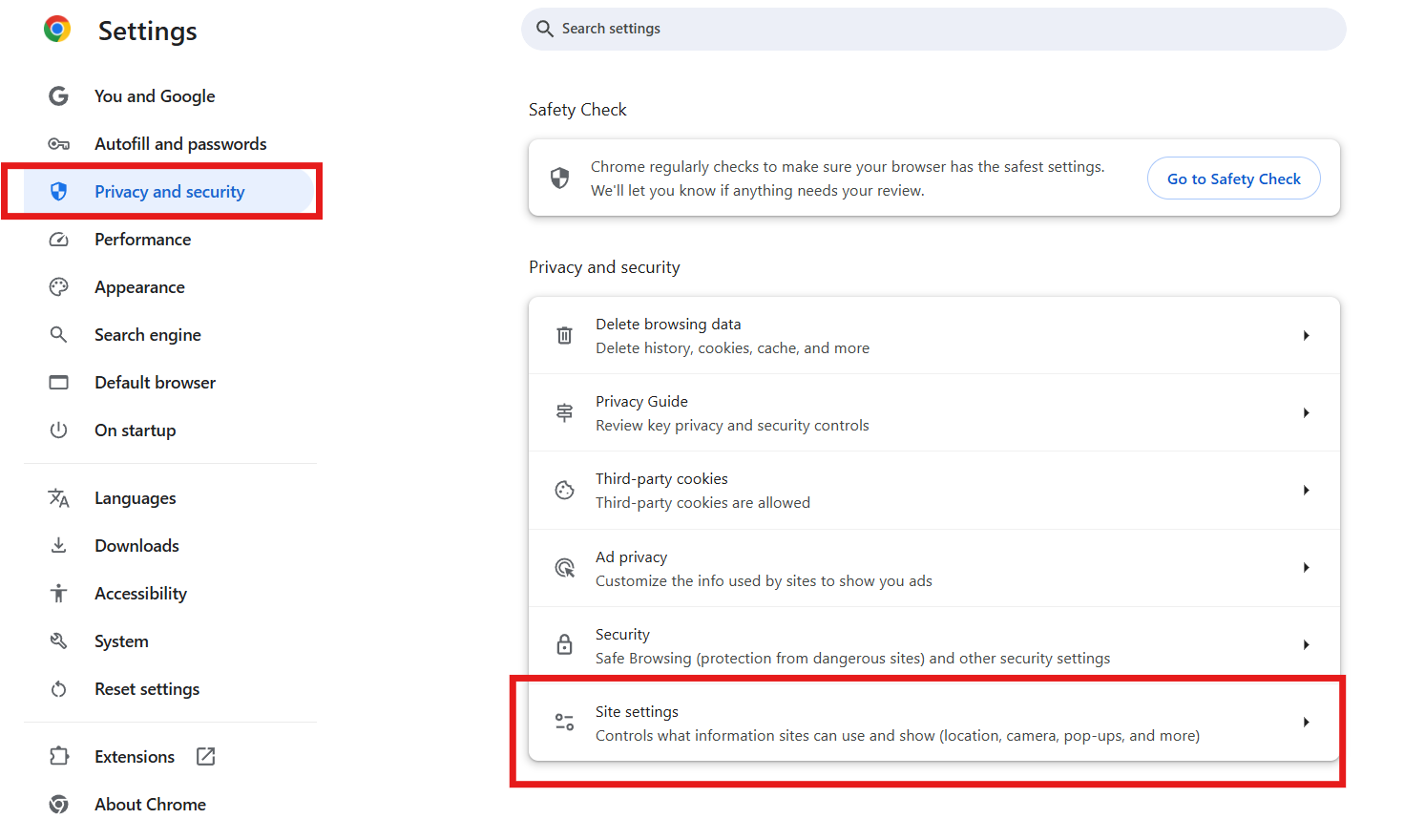Click the Appearance palette icon
1404x840 pixels.
(x=58, y=287)
